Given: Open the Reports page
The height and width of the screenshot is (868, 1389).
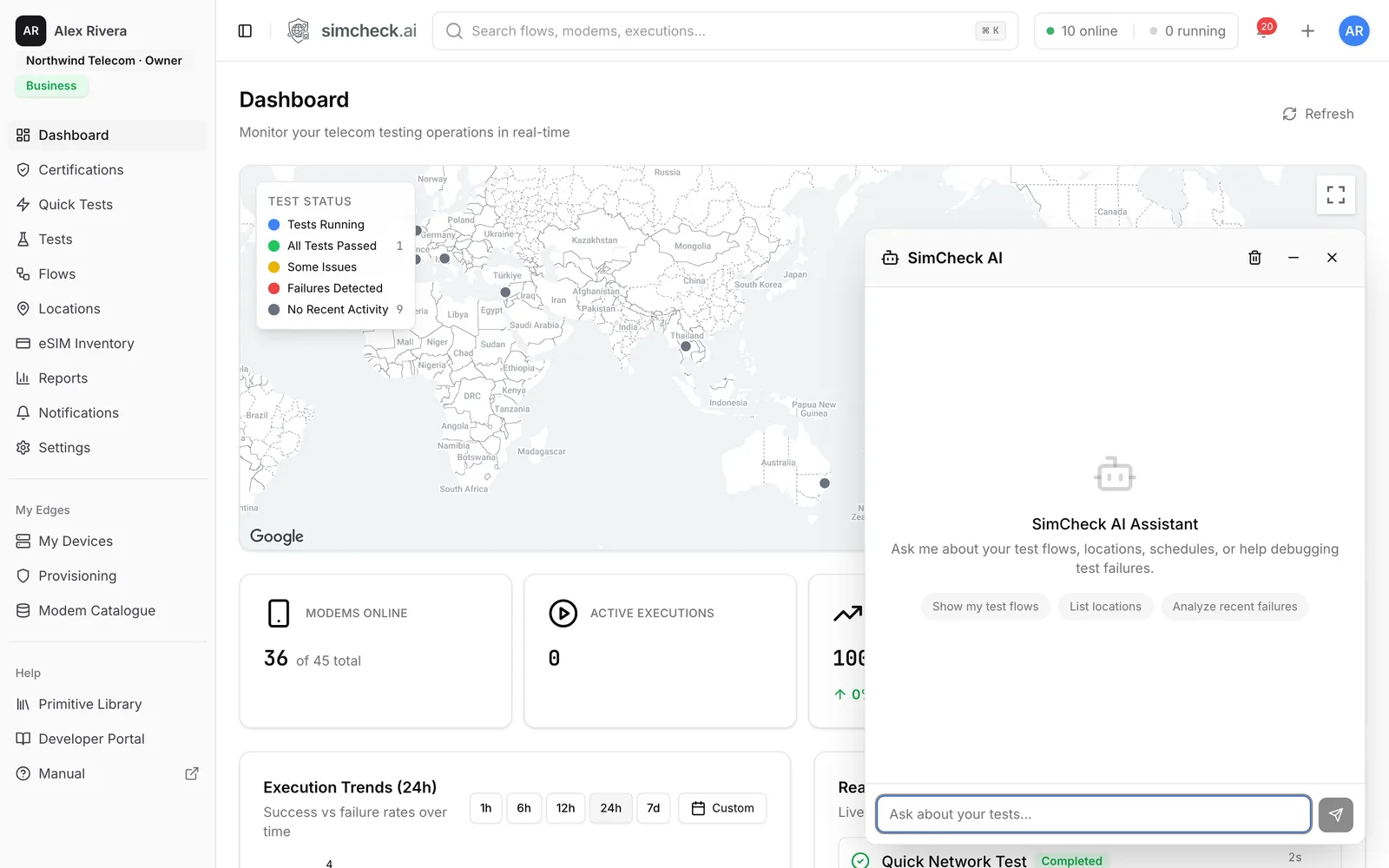Looking at the screenshot, I should 108,378.
